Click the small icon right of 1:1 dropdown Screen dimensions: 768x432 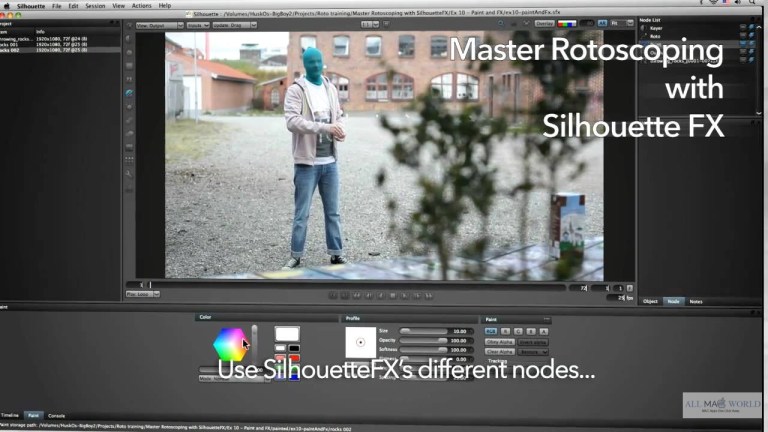pyautogui.click(x=386, y=24)
